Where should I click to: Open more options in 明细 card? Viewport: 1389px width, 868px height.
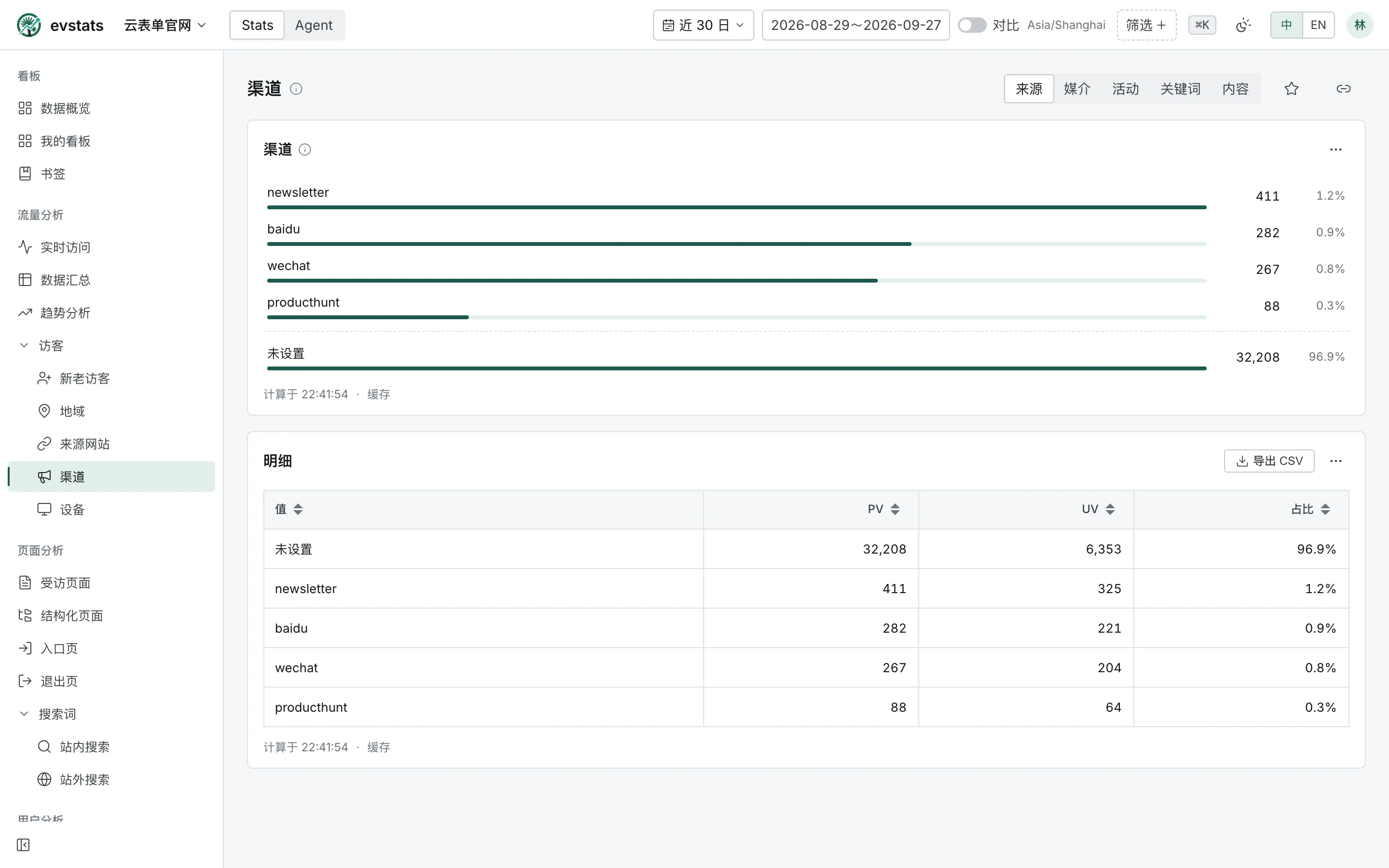click(x=1335, y=461)
